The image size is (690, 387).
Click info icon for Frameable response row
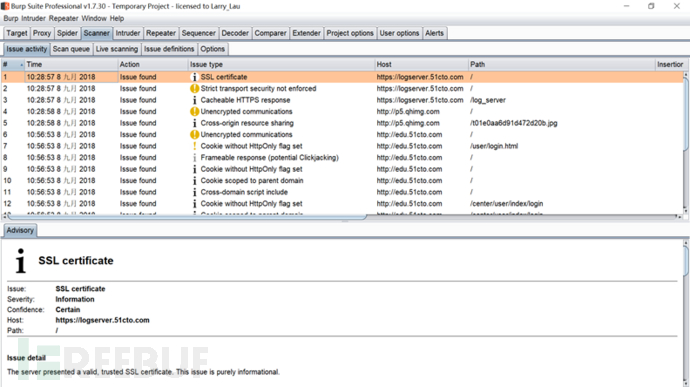(195, 158)
